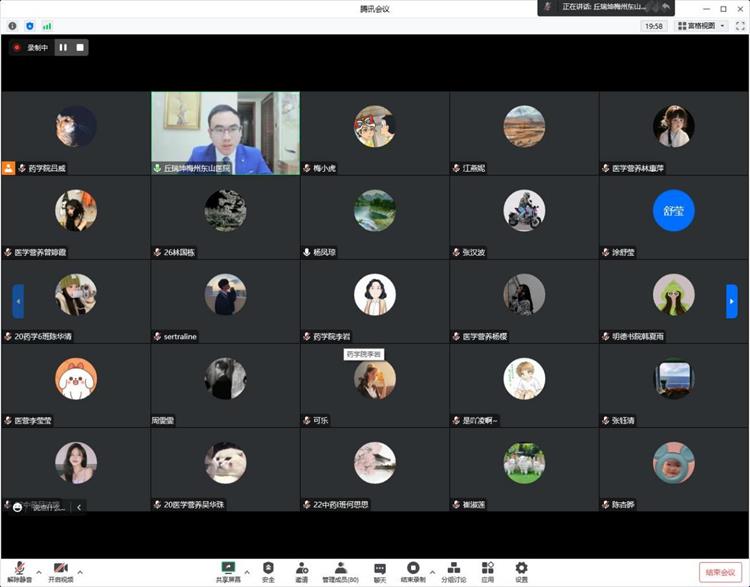Open the emoji reaction smiley icon

(18, 507)
